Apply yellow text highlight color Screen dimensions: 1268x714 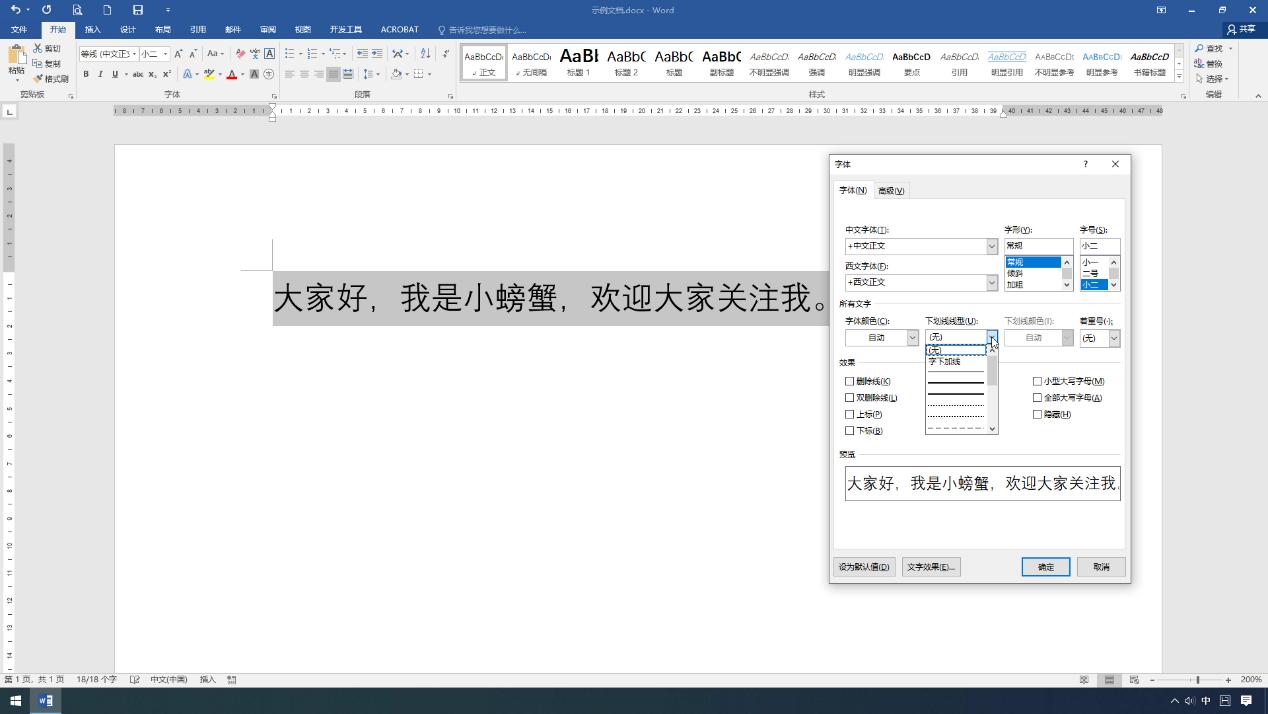209,74
